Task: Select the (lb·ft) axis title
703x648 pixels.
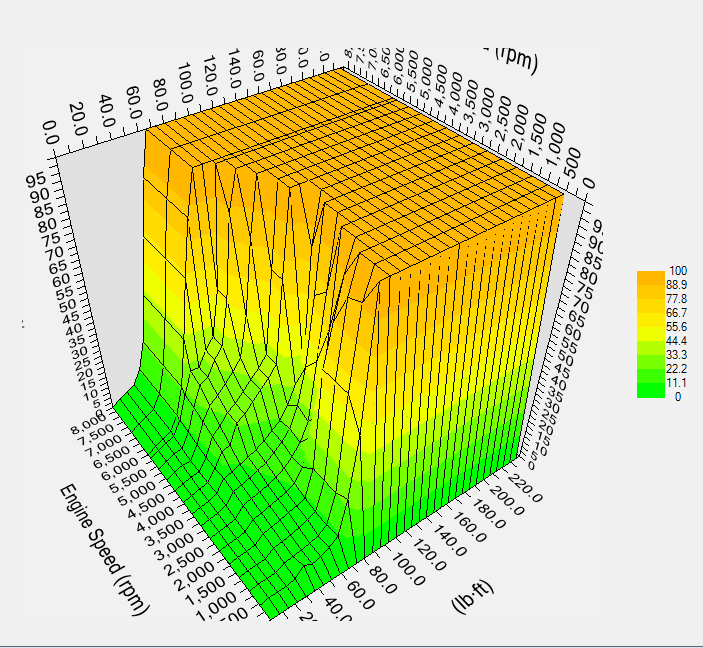Action: 473,599
